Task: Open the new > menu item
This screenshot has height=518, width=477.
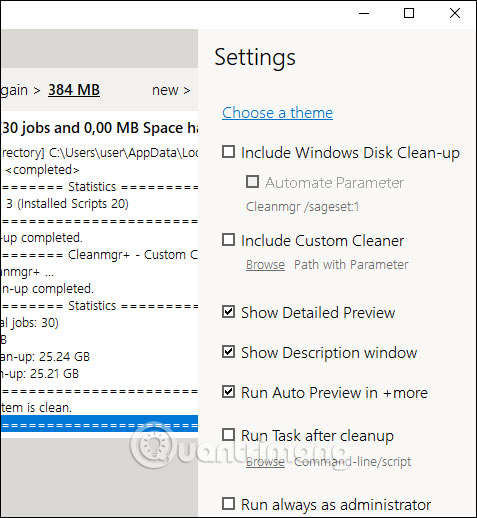Action: tap(171, 90)
